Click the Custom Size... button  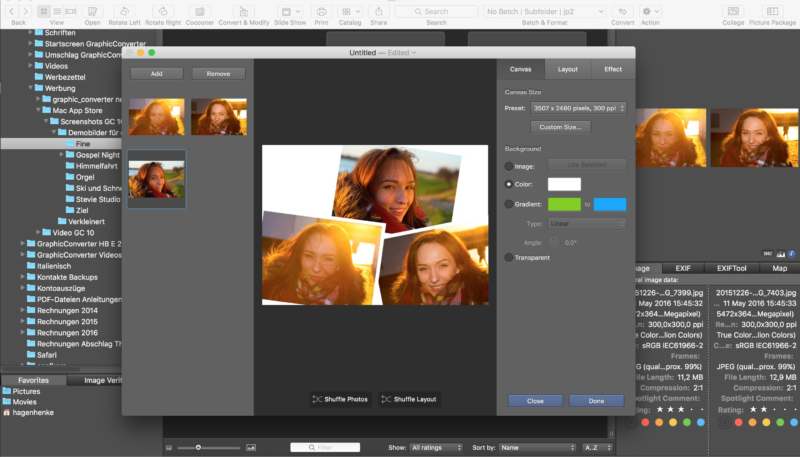point(559,127)
